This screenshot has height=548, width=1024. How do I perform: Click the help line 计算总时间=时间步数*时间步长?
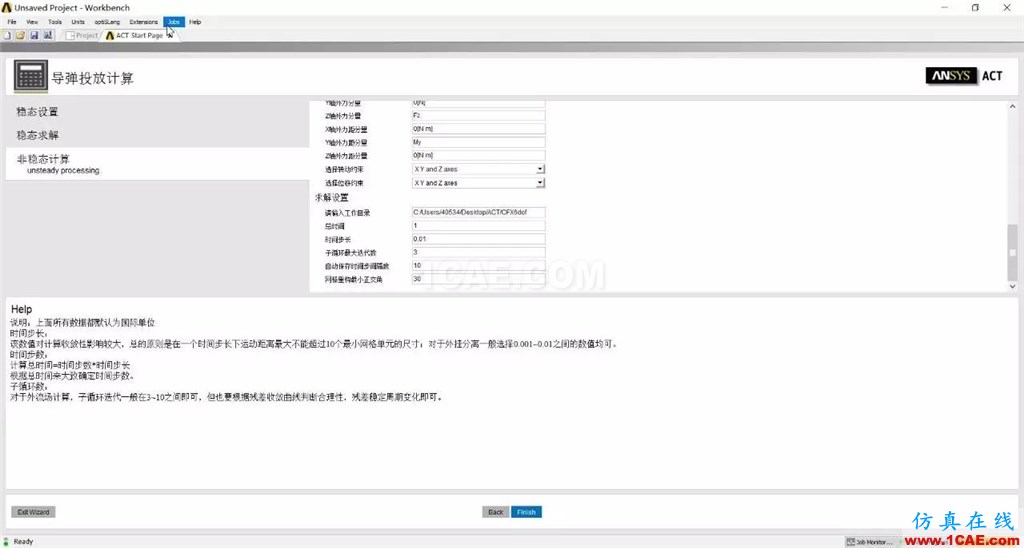[70, 365]
